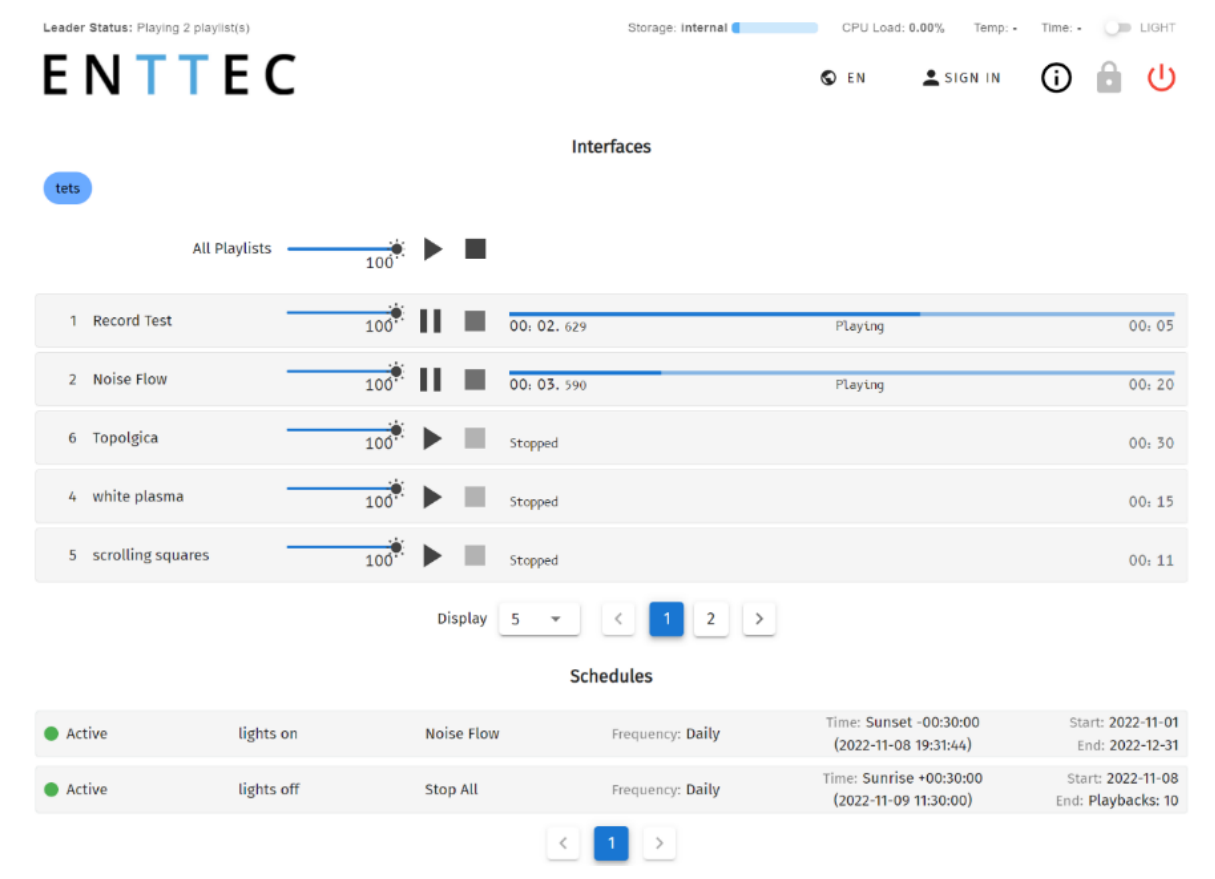Click the CPU Load value
Screen dimensions: 1215x879
pyautogui.click(x=926, y=28)
